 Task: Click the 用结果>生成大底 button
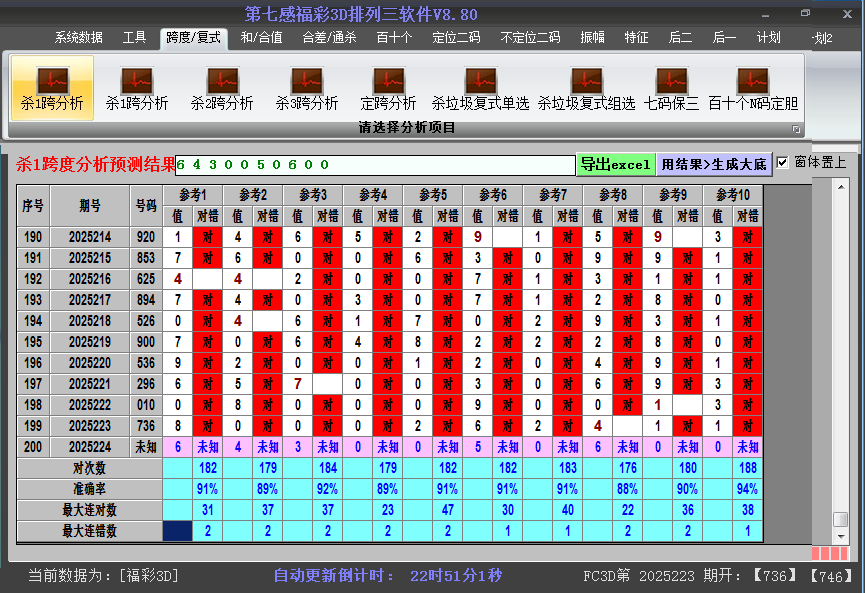714,164
